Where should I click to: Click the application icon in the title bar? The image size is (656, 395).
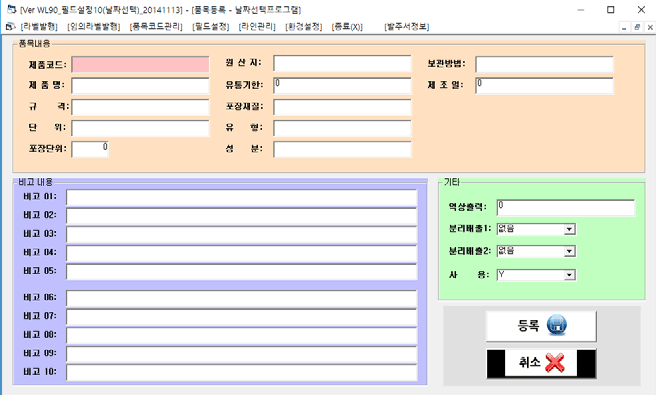[11, 9]
